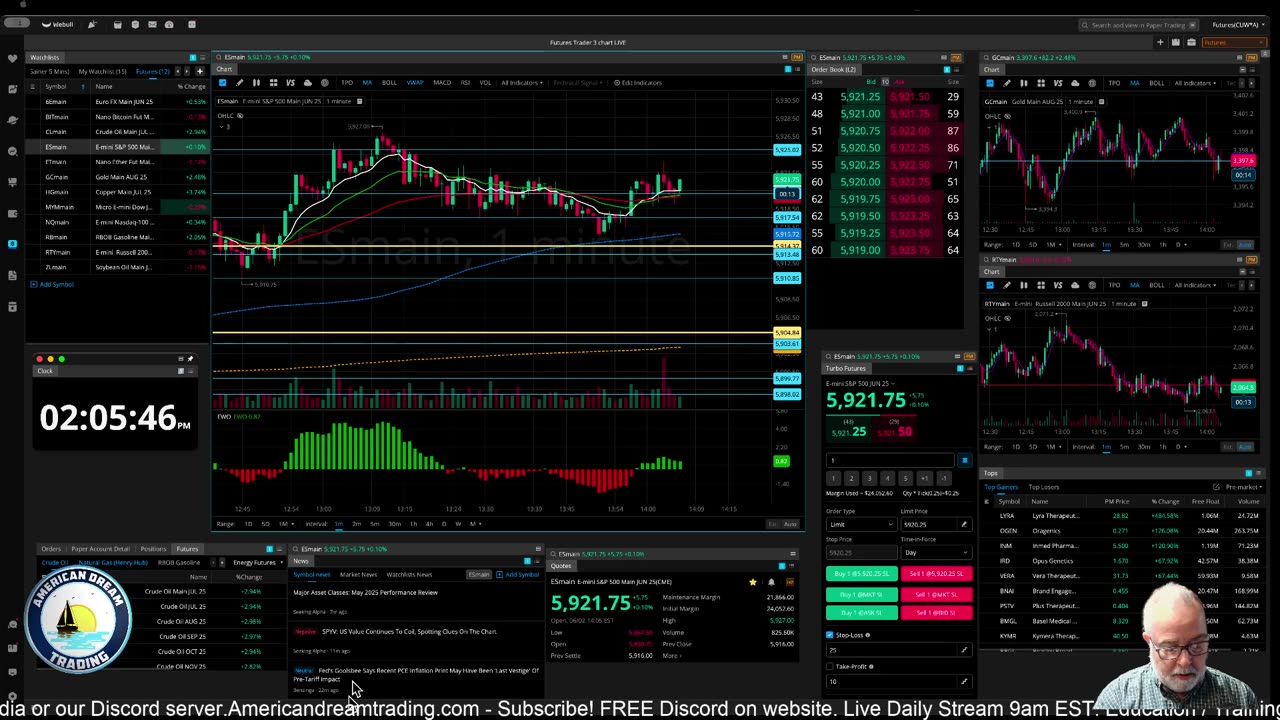1280x720 pixels.
Task: Toggle the MACD indicator on ESmain chart
Action: pyautogui.click(x=442, y=83)
